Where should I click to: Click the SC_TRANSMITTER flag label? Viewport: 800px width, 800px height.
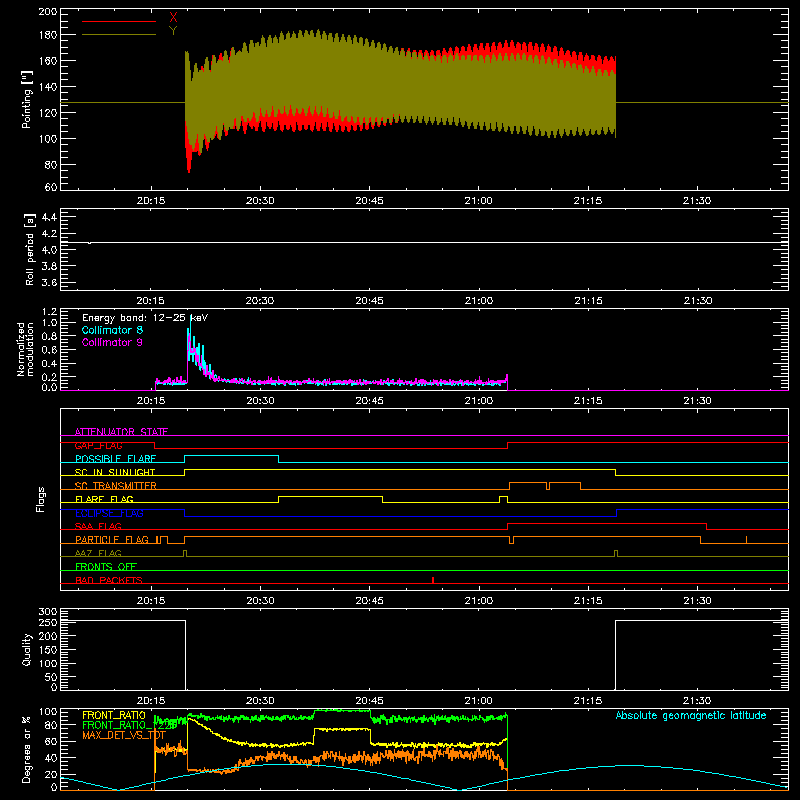115,486
